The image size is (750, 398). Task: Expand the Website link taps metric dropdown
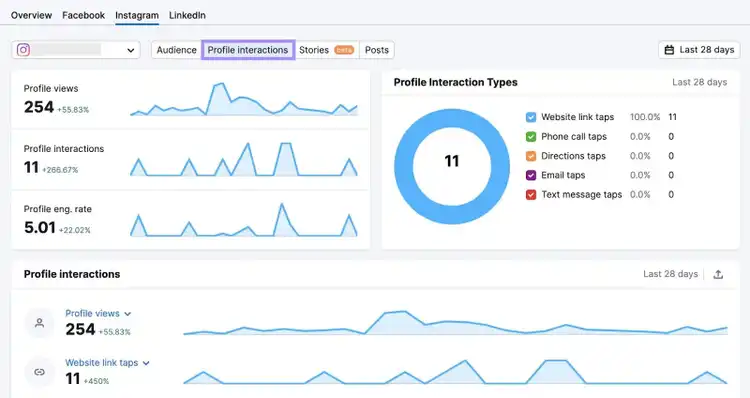pyautogui.click(x=108, y=363)
